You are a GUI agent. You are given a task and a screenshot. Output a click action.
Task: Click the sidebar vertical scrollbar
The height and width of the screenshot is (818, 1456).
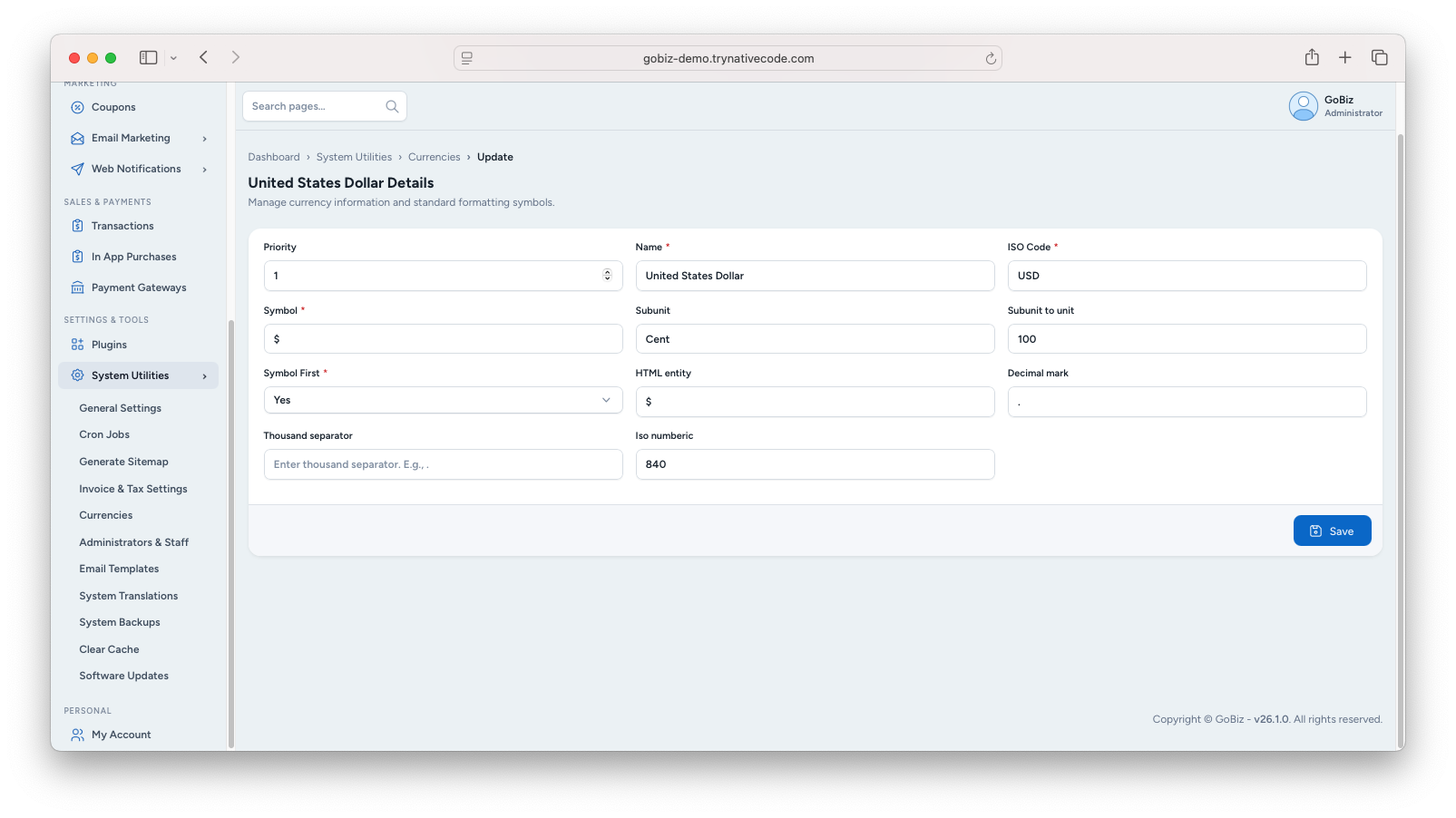coord(230,533)
